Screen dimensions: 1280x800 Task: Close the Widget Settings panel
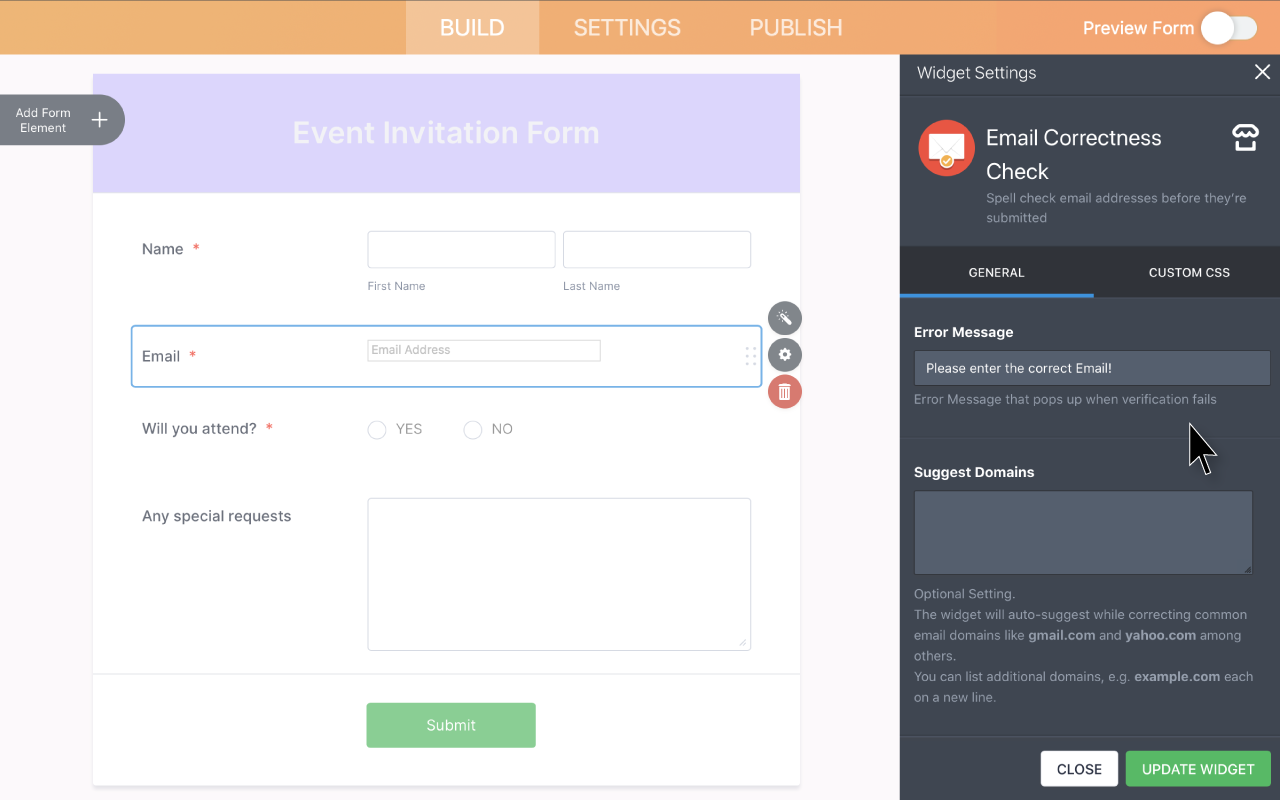[x=1262, y=72]
